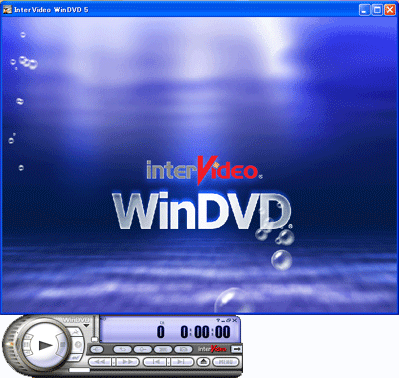The height and width of the screenshot is (378, 399).
Task: Minimize the control panel via display icon
Action: [223, 320]
